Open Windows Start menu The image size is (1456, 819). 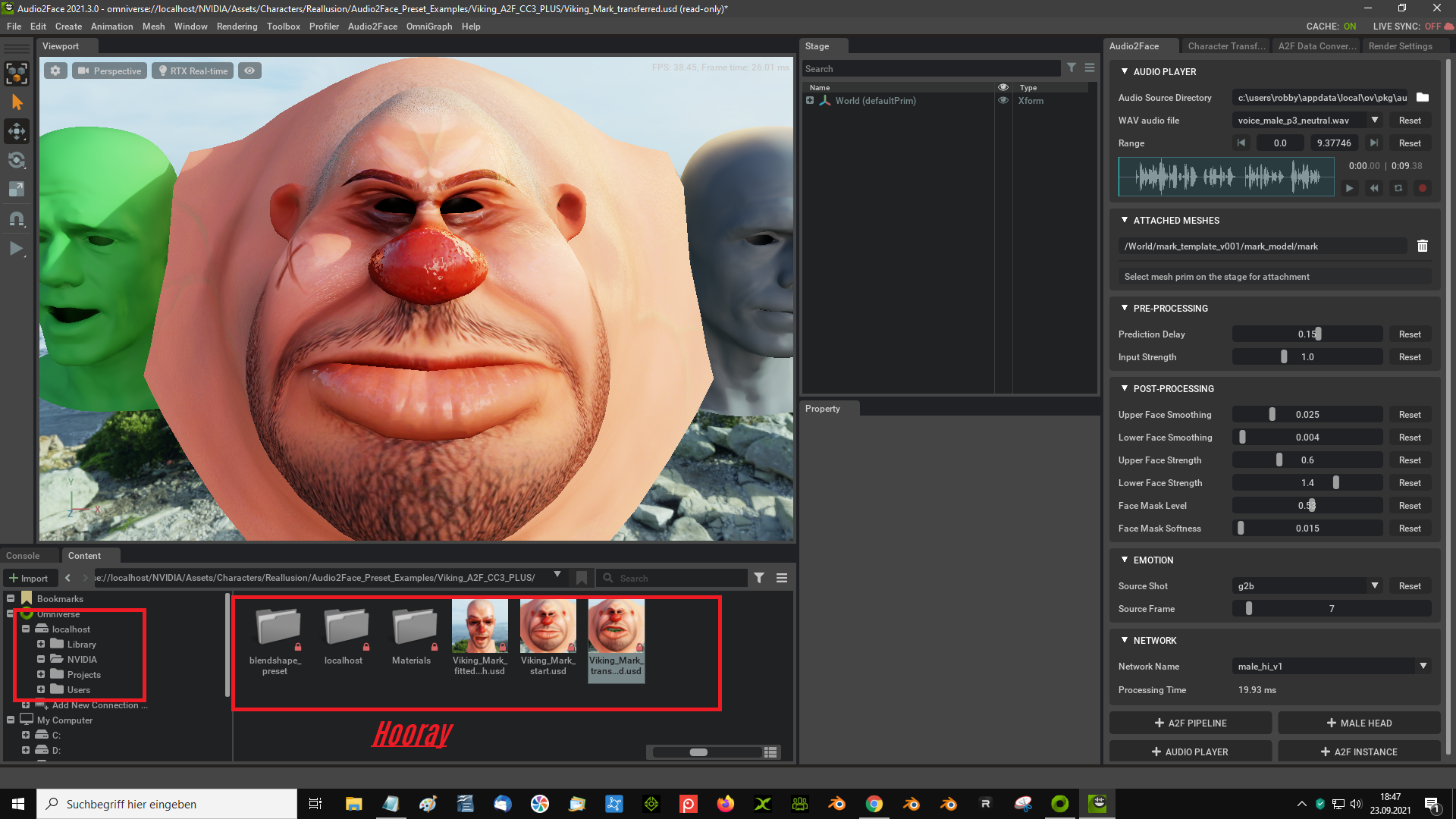pyautogui.click(x=18, y=804)
